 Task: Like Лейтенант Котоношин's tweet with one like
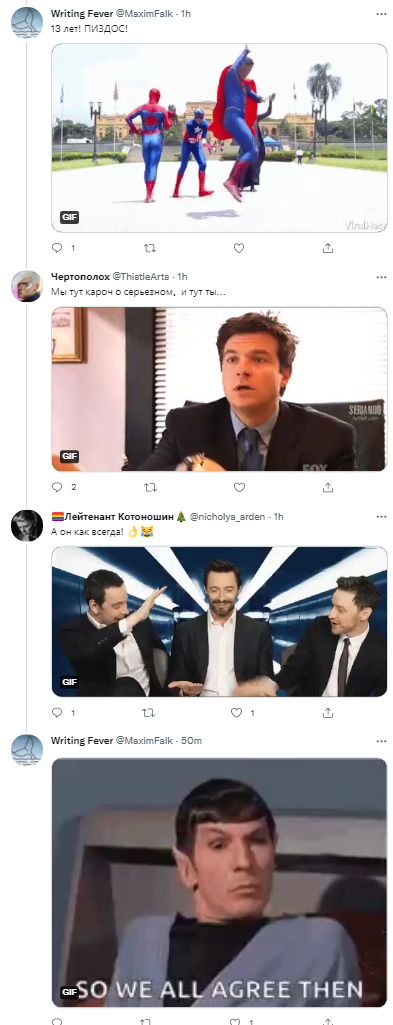click(237, 713)
